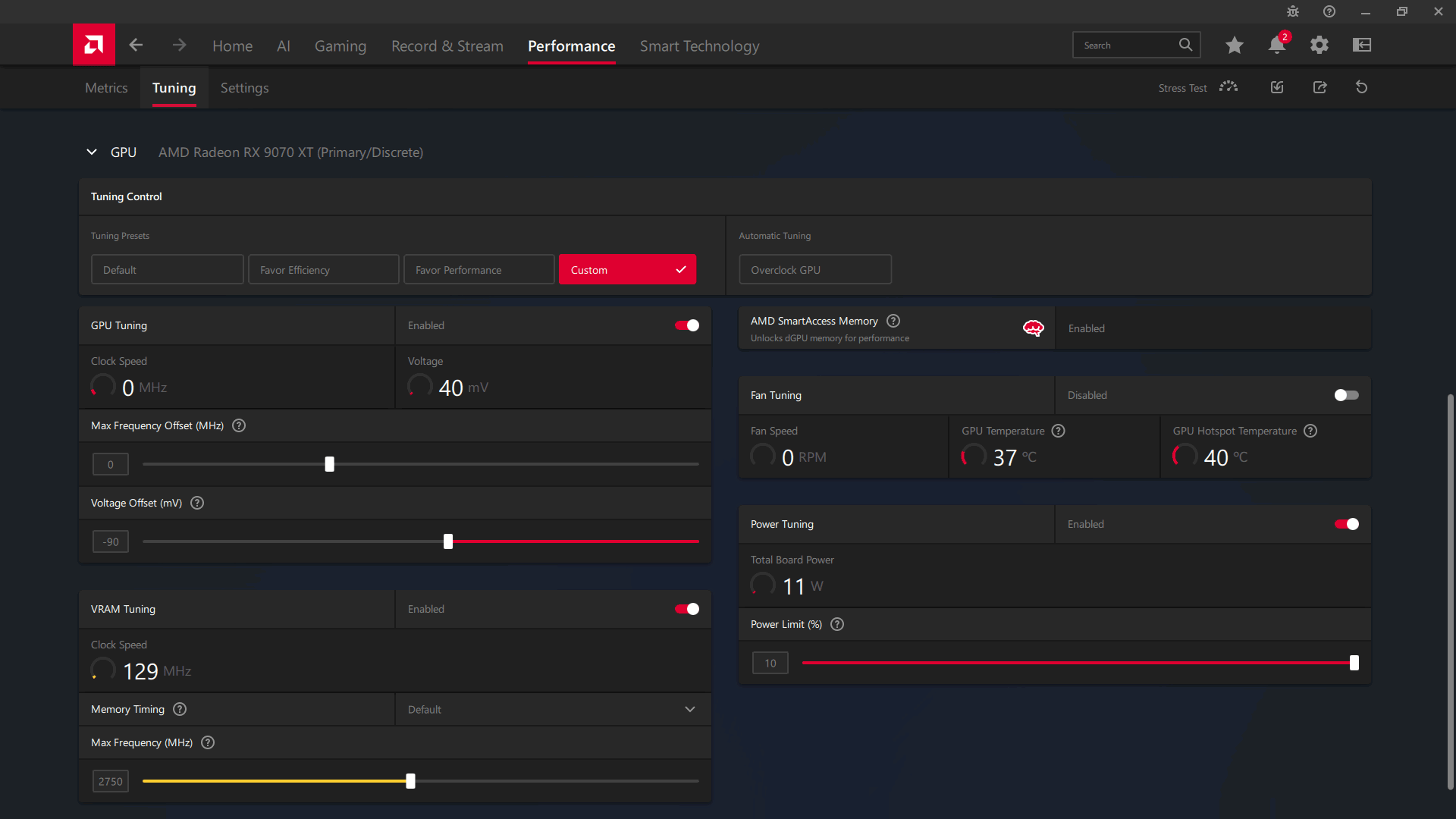
Task: Collapse the GPU section chevron
Action: (92, 152)
